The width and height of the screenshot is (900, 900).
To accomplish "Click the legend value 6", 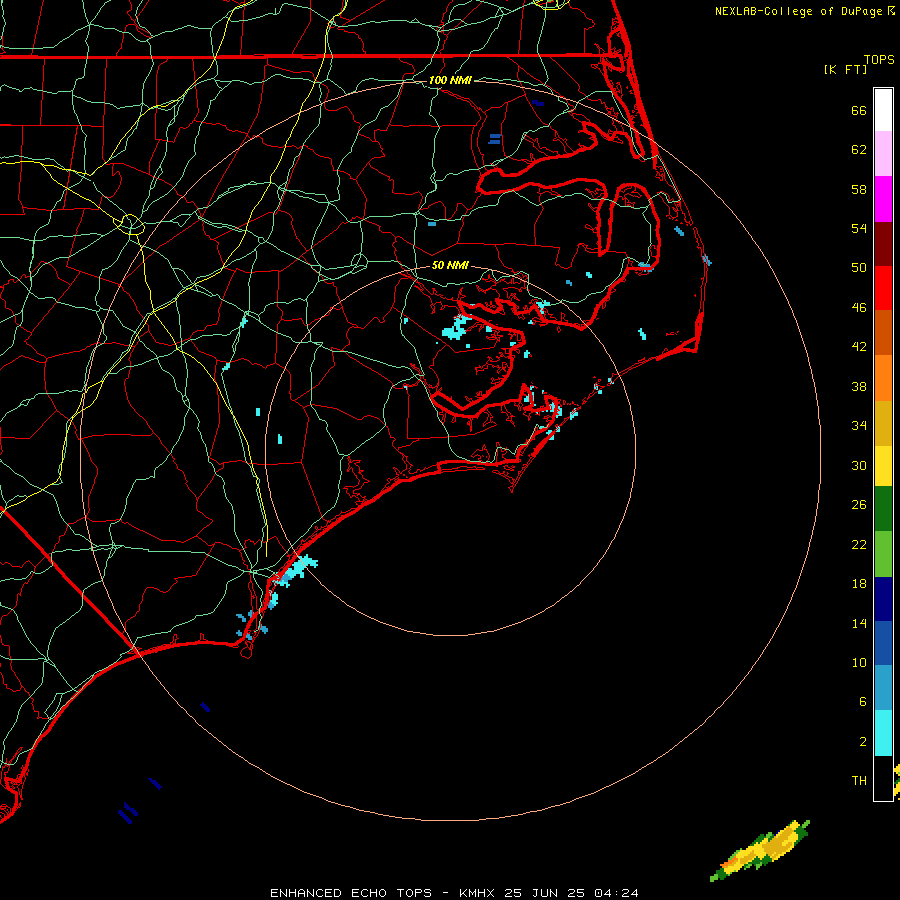I will (x=862, y=702).
